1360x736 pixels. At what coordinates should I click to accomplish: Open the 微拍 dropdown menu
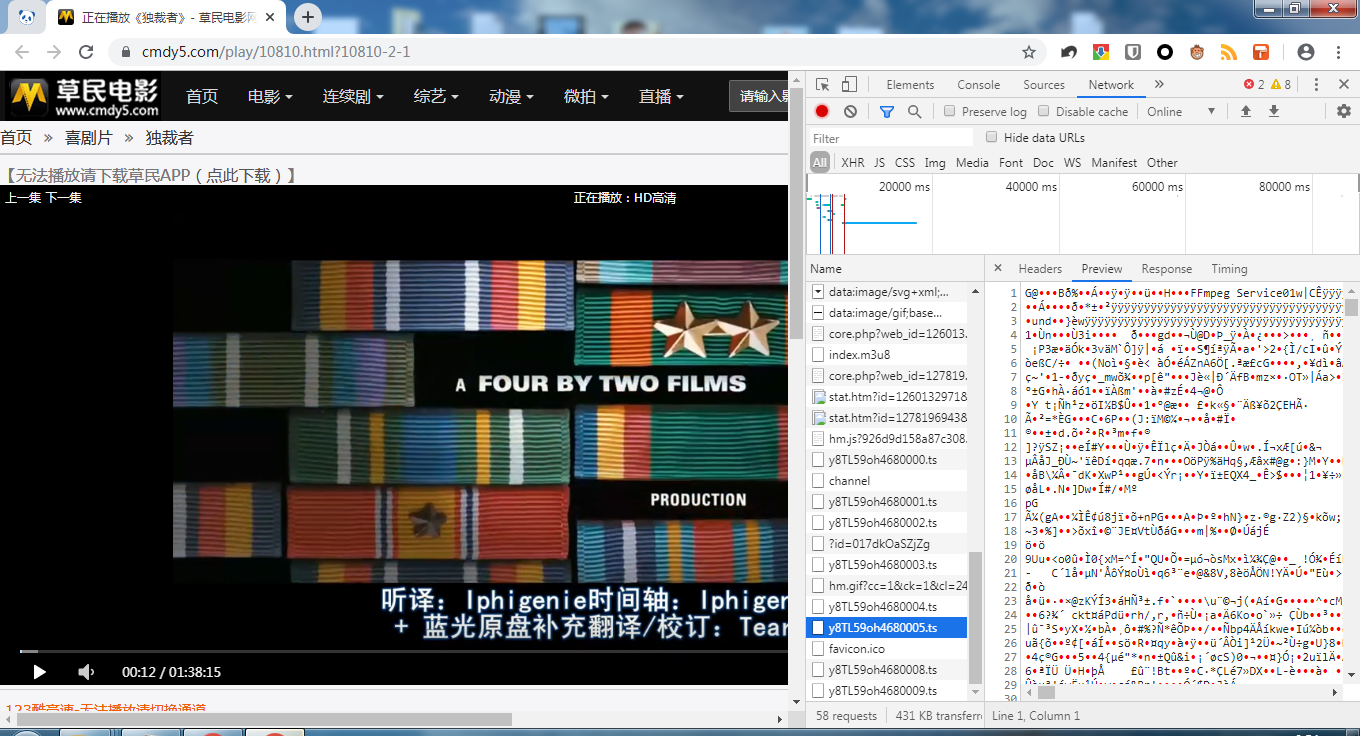point(586,97)
